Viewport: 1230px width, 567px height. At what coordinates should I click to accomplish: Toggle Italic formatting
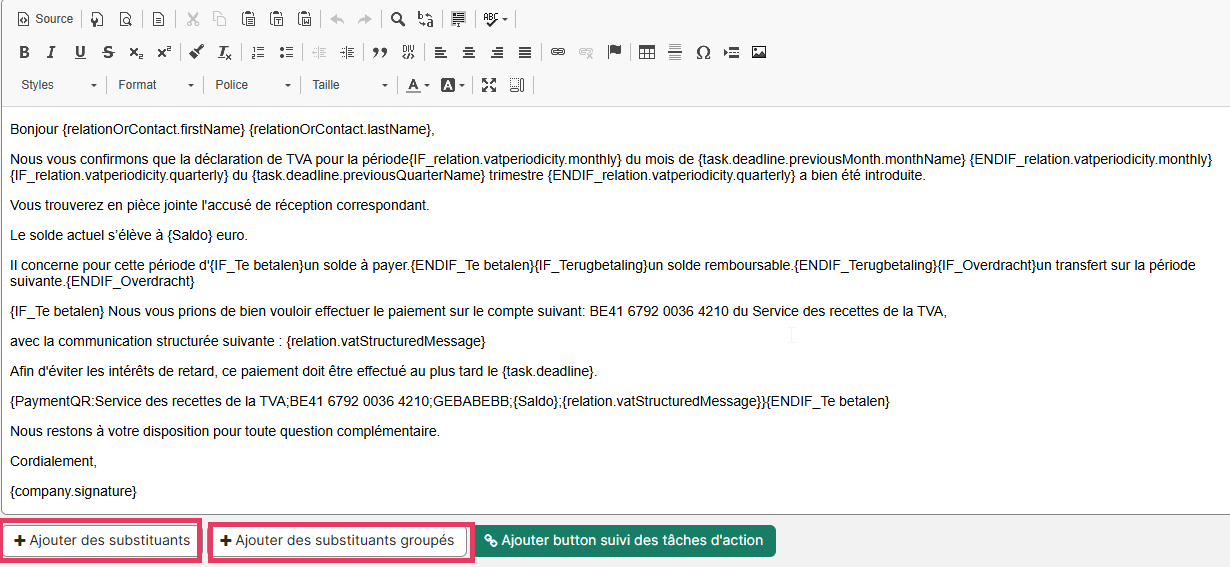tap(51, 52)
